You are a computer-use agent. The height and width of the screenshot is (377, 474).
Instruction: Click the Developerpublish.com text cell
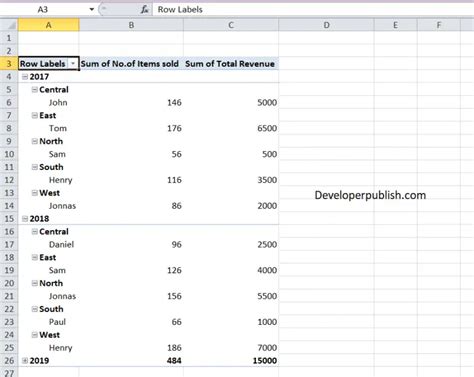tap(370, 195)
